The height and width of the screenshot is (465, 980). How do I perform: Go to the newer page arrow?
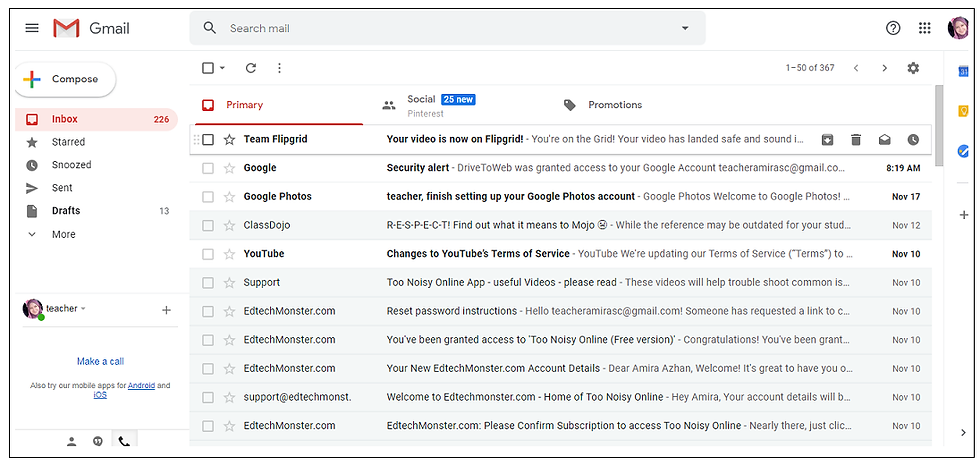click(x=856, y=68)
